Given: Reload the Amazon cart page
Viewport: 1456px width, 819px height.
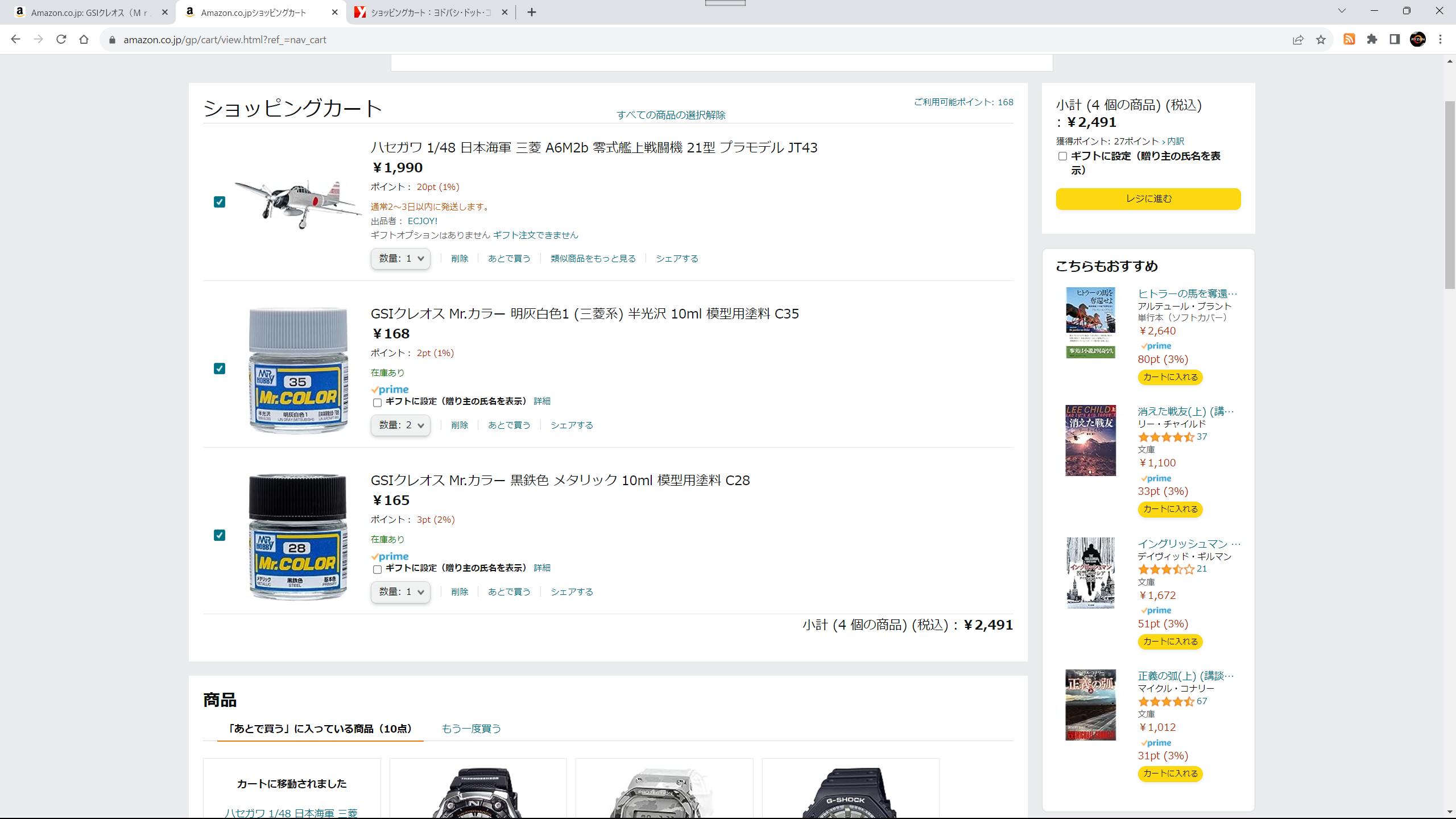Looking at the screenshot, I should 61,39.
